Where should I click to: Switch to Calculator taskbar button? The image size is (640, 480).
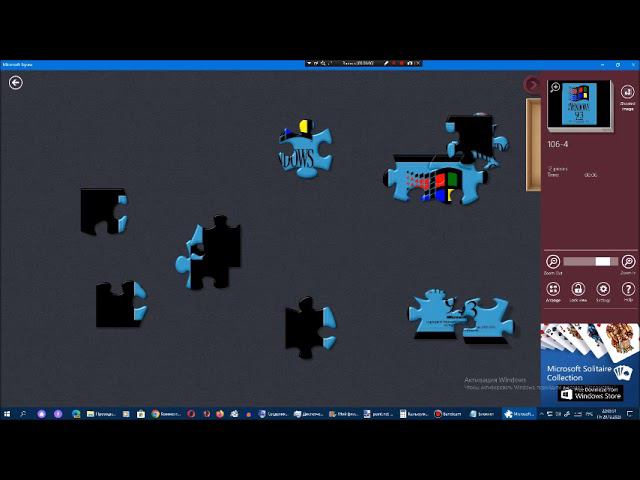tap(414, 414)
